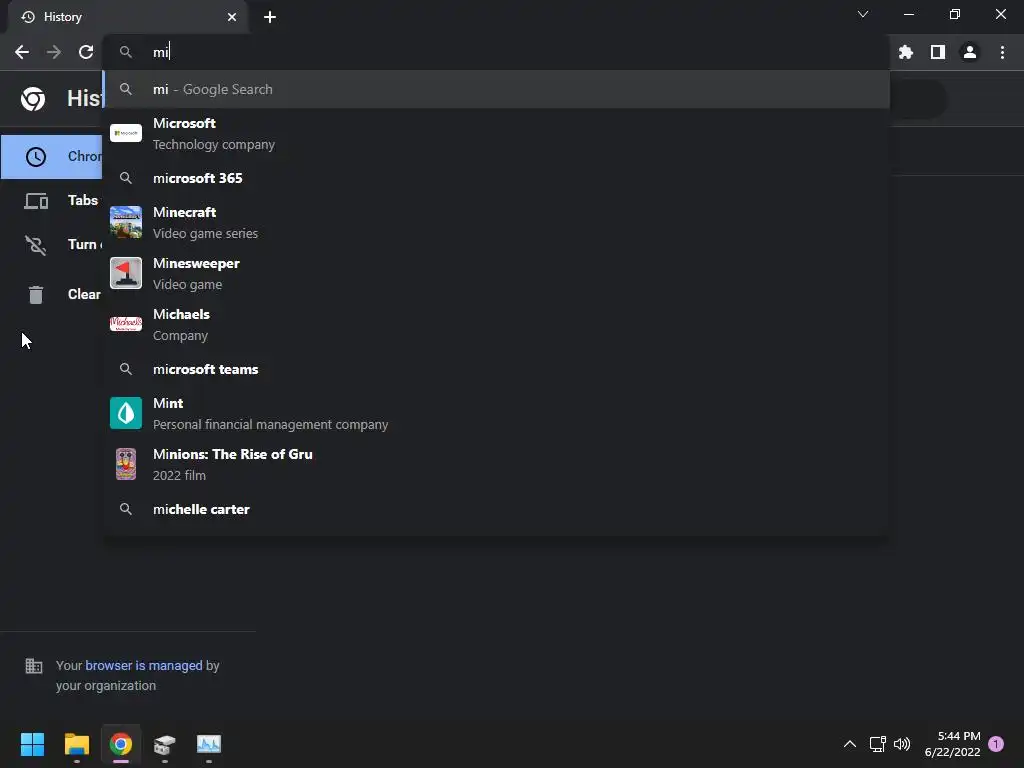Image resolution: width=1024 pixels, height=768 pixels.
Task: Open the profile avatar icon
Action: coord(970,52)
